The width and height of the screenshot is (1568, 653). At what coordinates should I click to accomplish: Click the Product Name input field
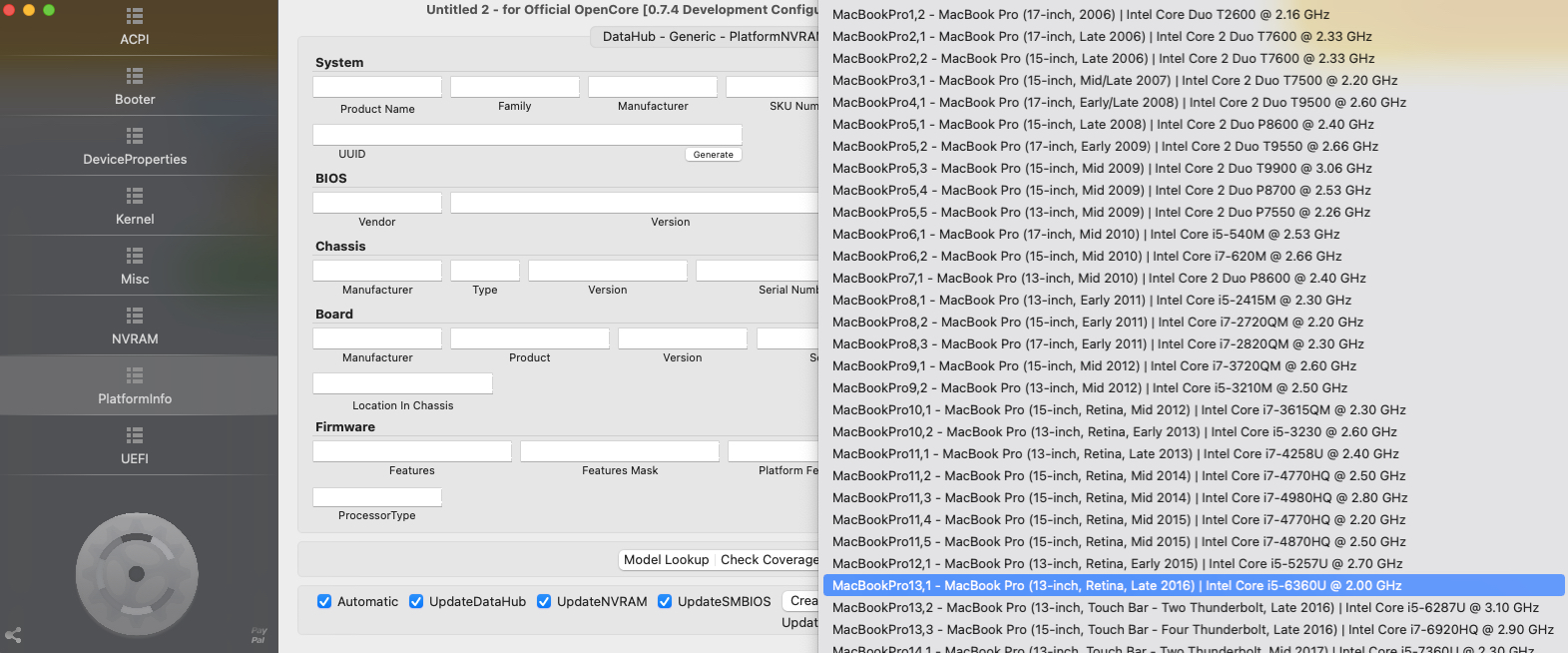377,88
